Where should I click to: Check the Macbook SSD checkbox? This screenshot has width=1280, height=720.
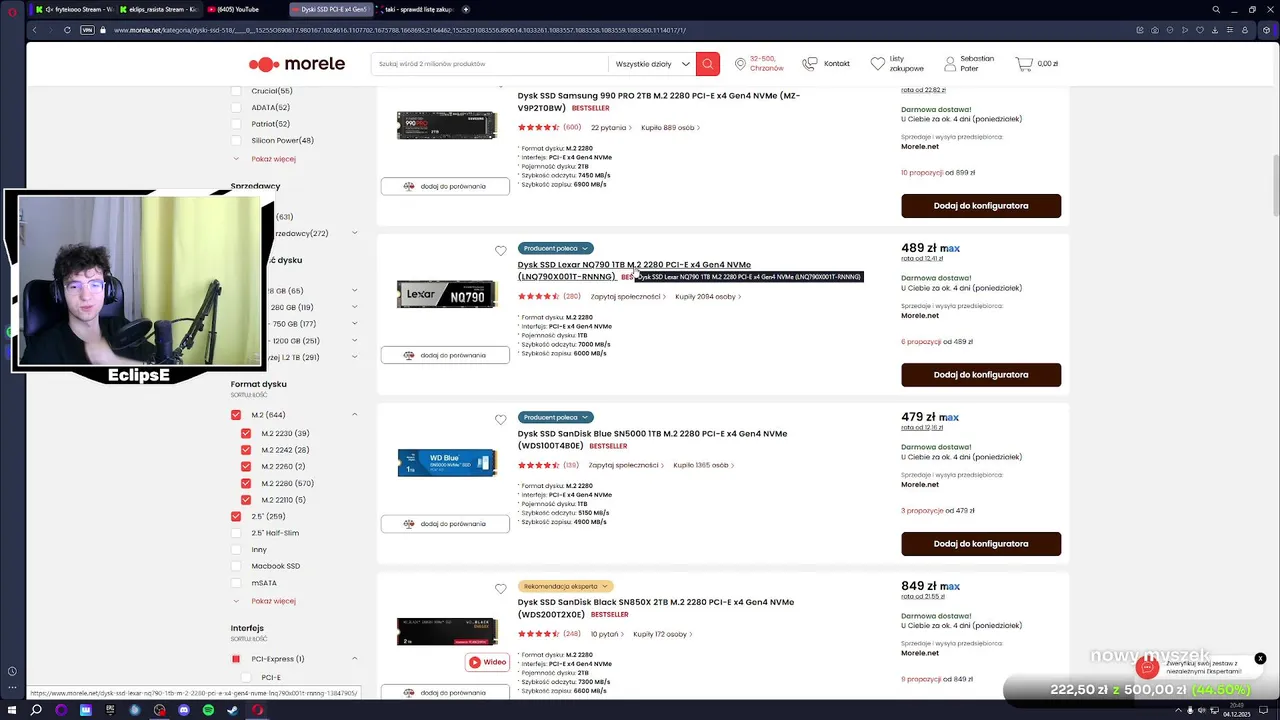tap(236, 566)
